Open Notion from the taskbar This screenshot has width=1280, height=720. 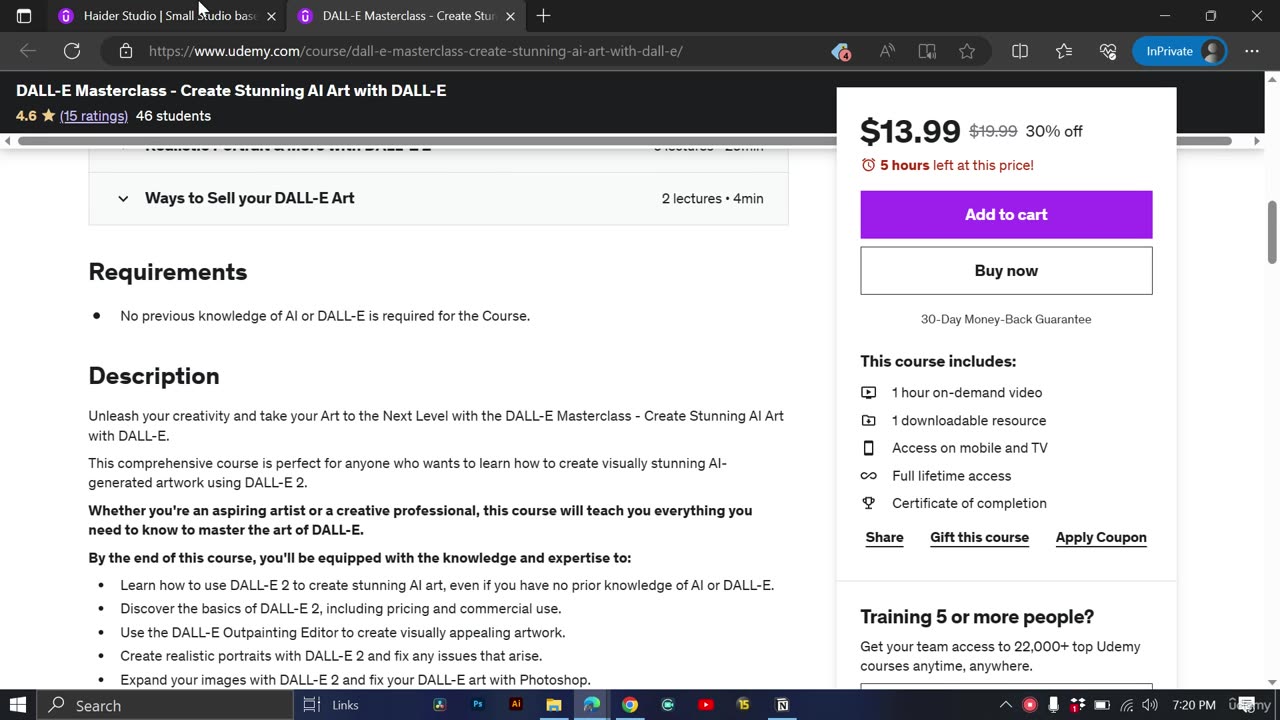(782, 705)
